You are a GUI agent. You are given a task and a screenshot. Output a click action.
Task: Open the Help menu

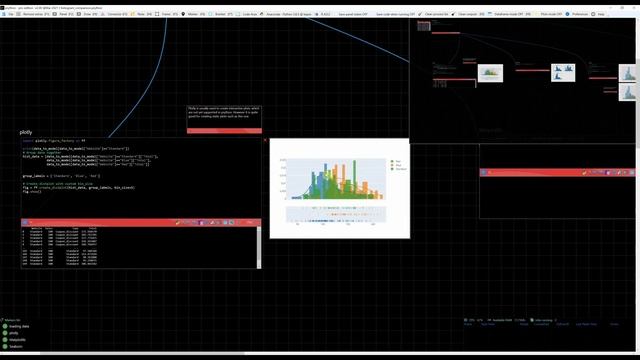[598, 14]
